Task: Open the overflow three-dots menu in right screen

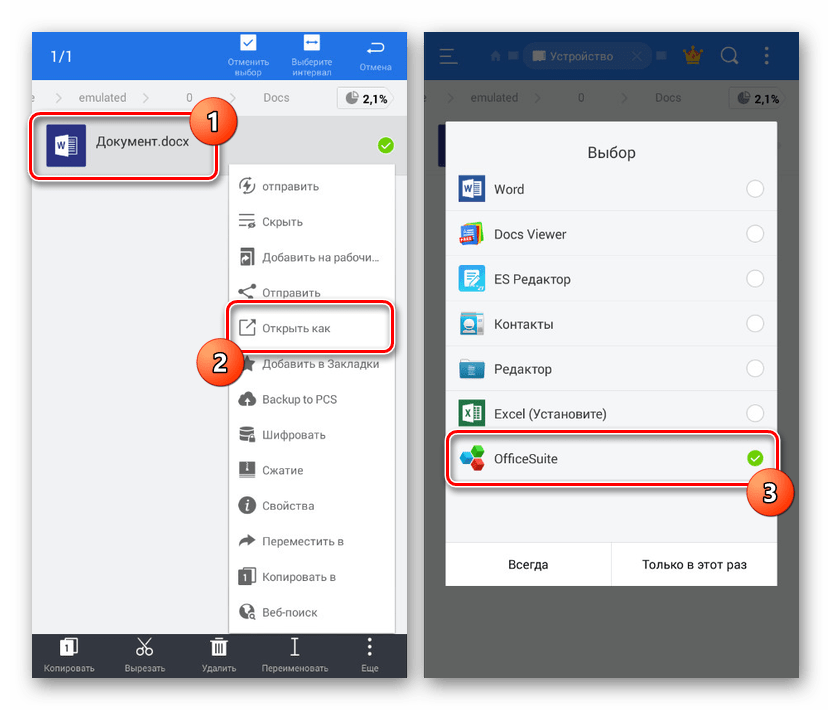Action: (x=766, y=56)
